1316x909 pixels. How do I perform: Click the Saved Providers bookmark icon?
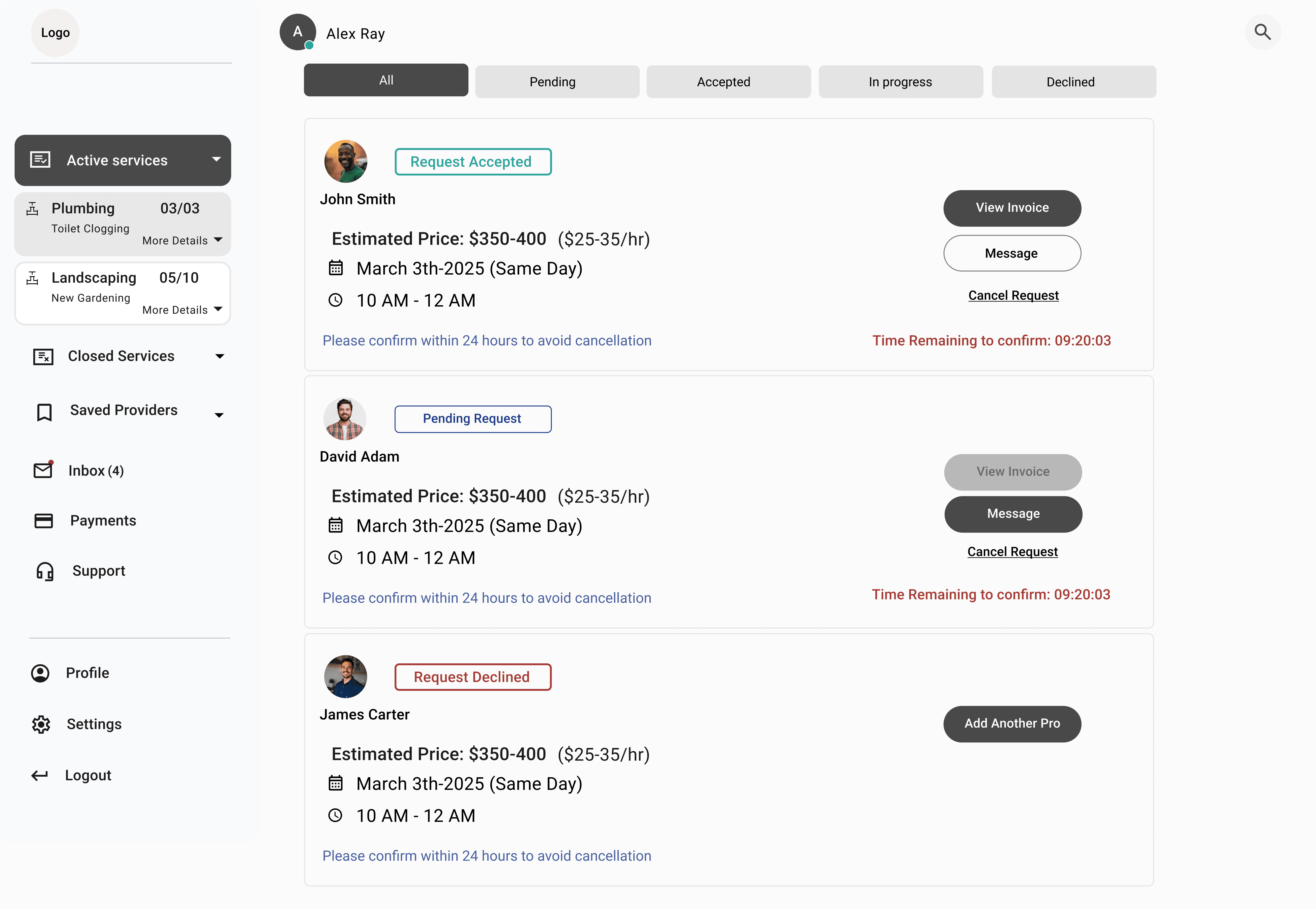[x=44, y=412]
